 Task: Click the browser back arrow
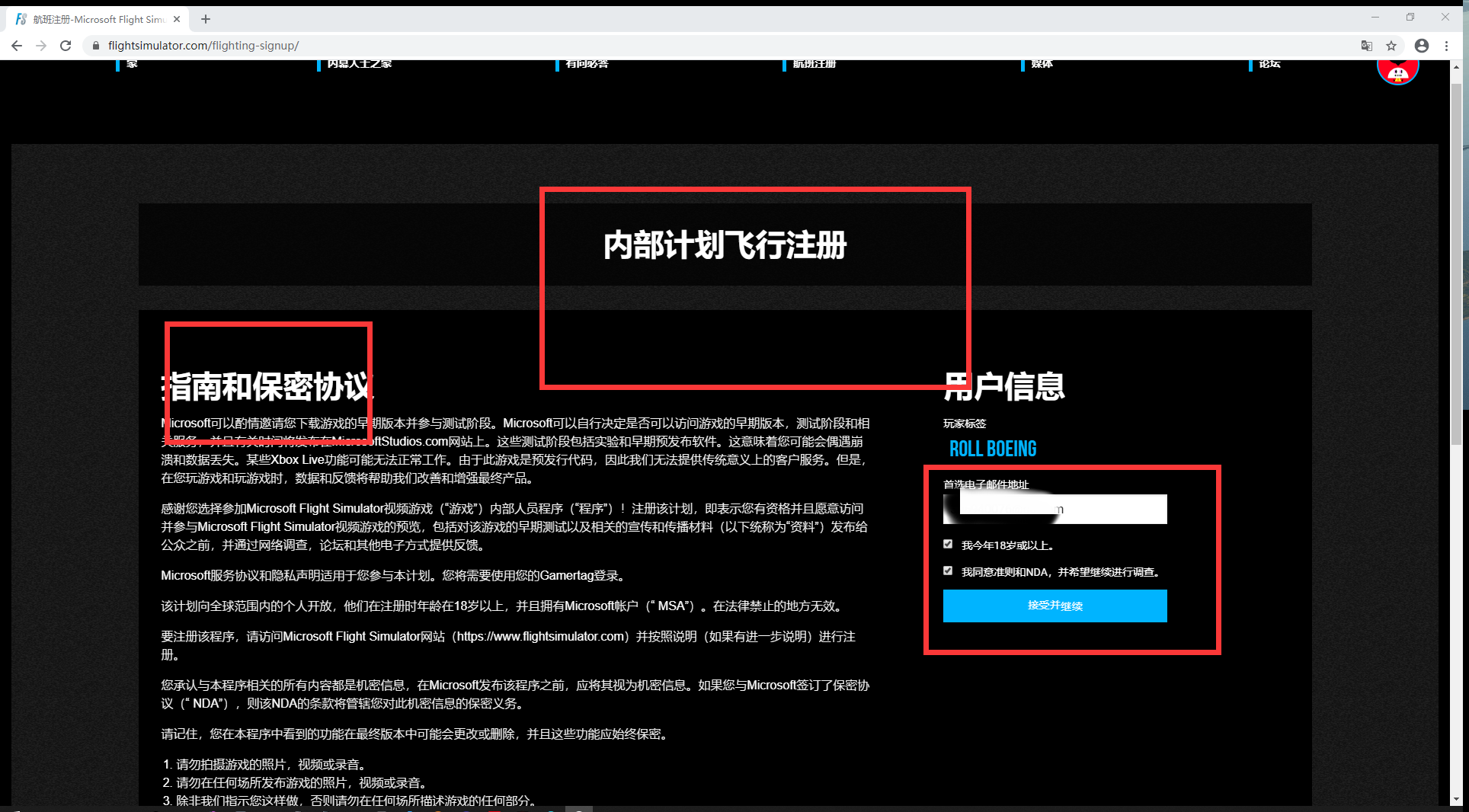(x=17, y=46)
